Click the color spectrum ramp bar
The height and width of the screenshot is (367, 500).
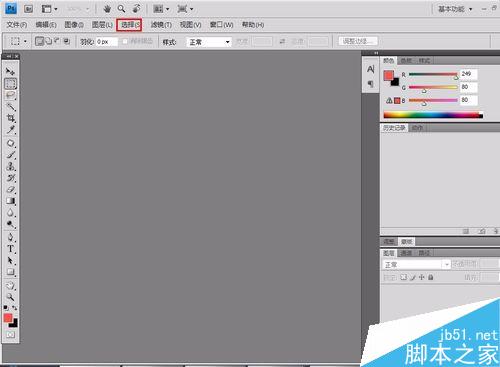pyautogui.click(x=433, y=115)
